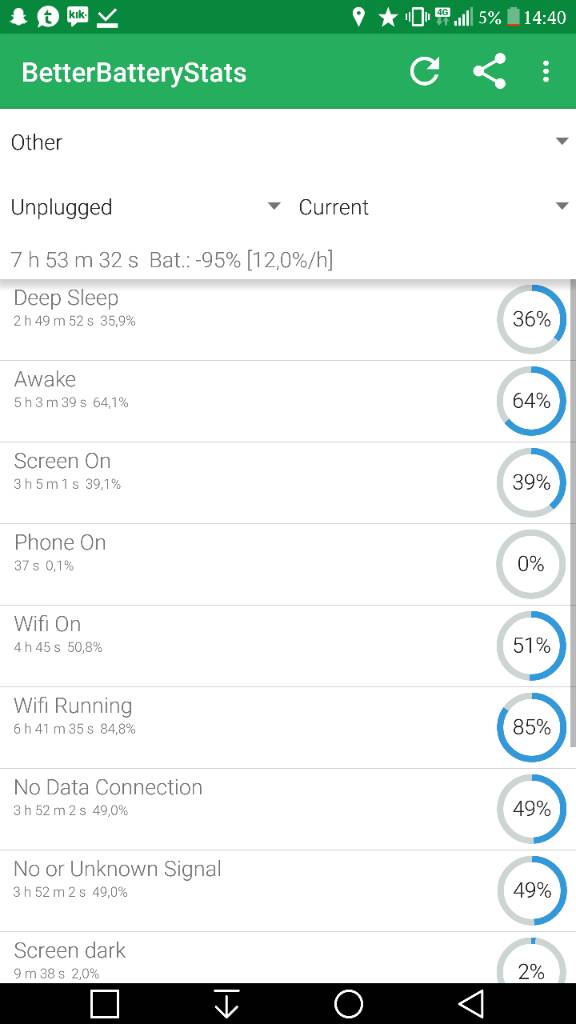The height and width of the screenshot is (1024, 576).
Task: Open the Current reference dropdown
Action: tap(433, 207)
